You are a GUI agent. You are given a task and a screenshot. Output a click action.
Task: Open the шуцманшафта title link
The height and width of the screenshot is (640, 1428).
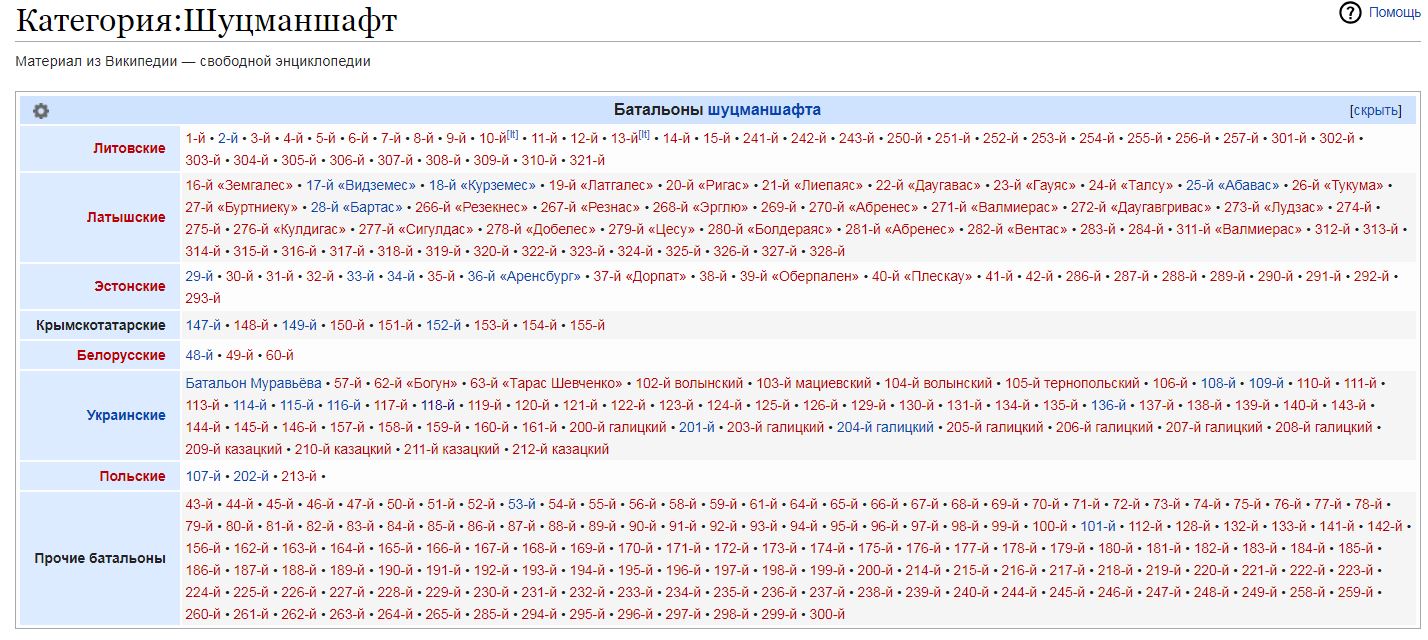tap(764, 110)
